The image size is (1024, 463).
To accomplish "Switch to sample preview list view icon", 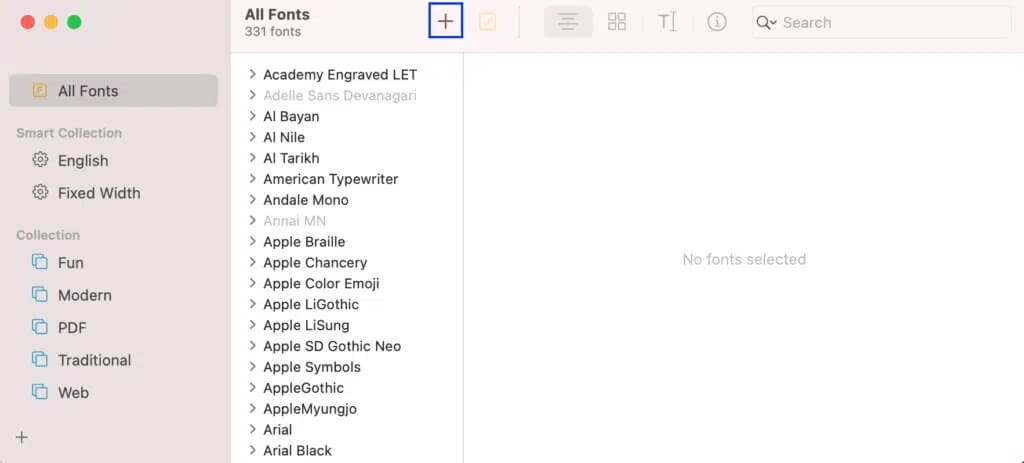I will point(568,22).
